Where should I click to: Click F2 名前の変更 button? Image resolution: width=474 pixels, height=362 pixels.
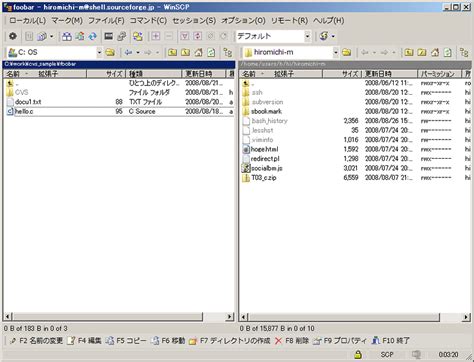point(36,341)
